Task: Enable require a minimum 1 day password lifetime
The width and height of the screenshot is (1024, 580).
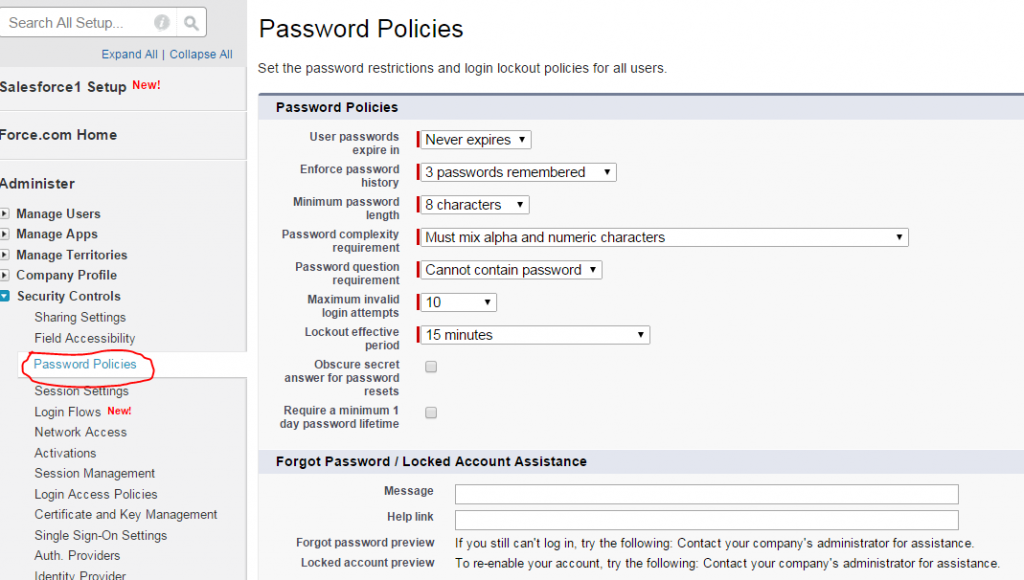Action: pos(430,412)
